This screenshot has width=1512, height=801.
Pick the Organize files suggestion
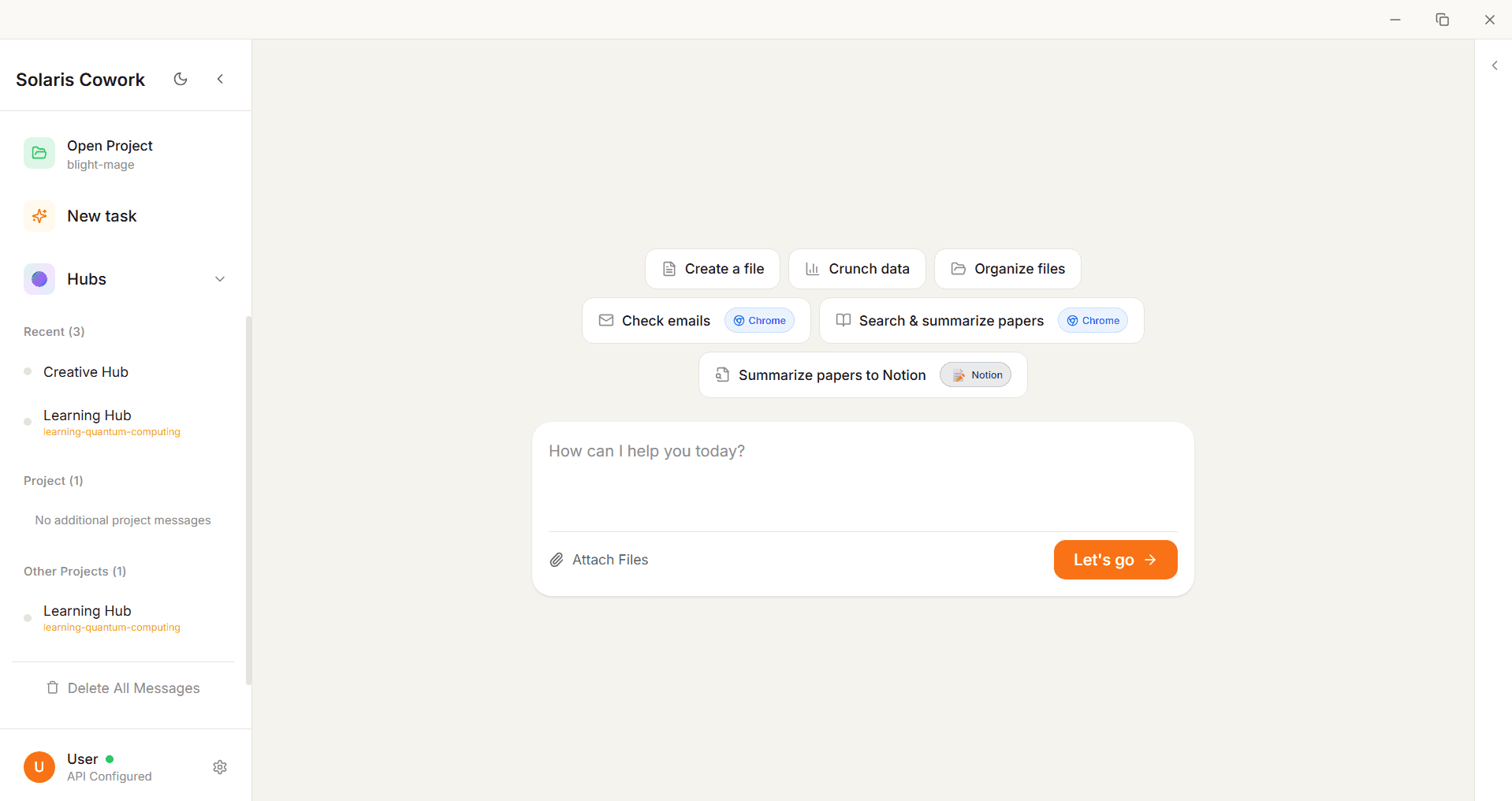coord(1007,269)
